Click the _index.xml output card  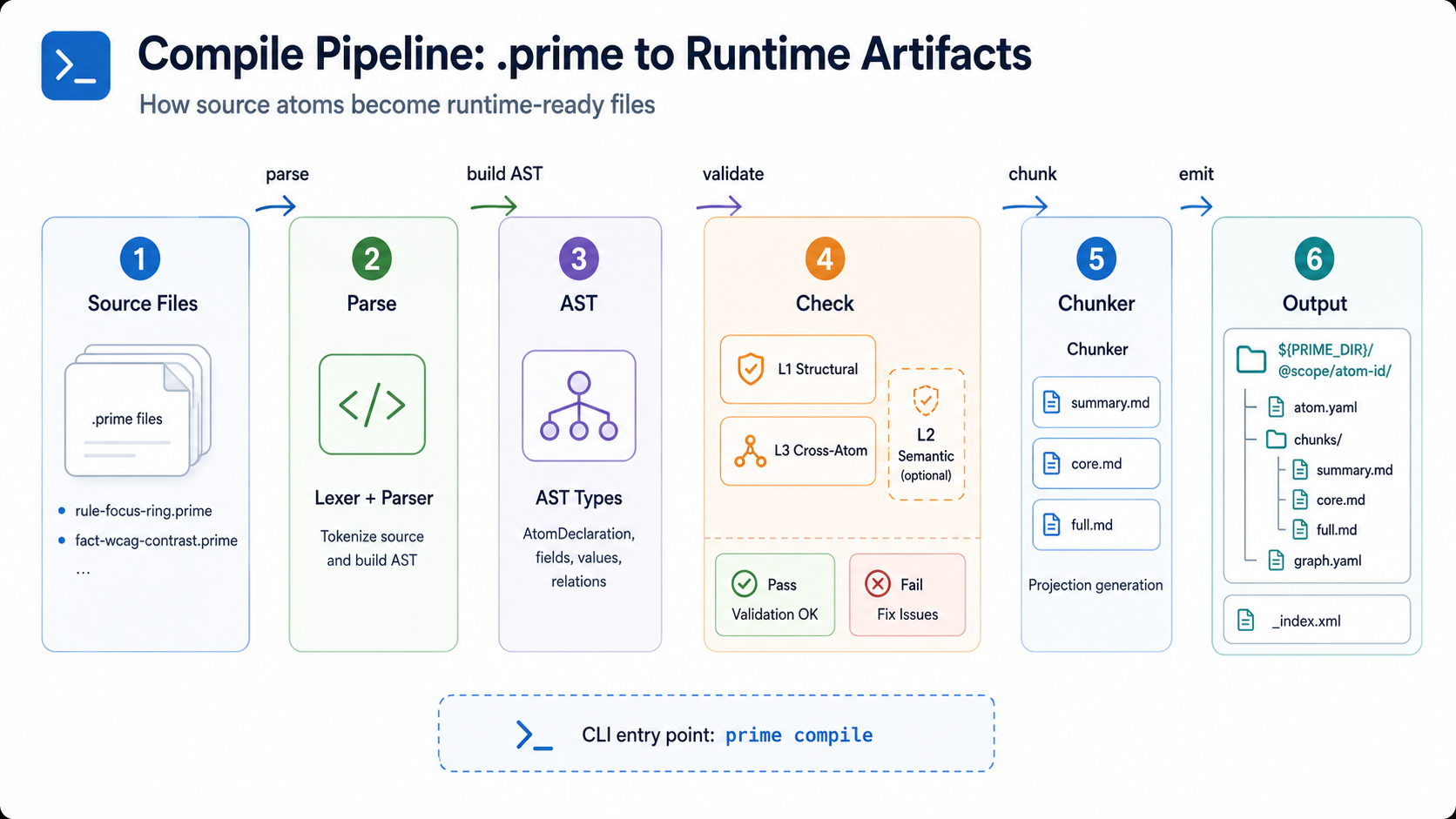(1317, 620)
